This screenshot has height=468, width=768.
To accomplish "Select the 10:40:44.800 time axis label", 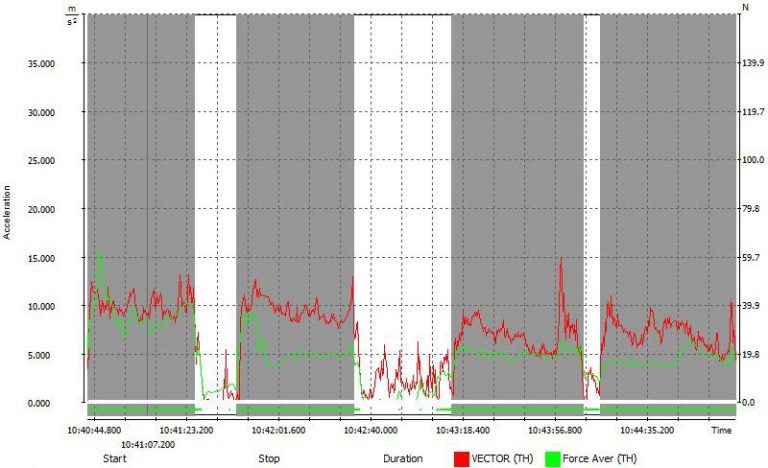I will (95, 430).
